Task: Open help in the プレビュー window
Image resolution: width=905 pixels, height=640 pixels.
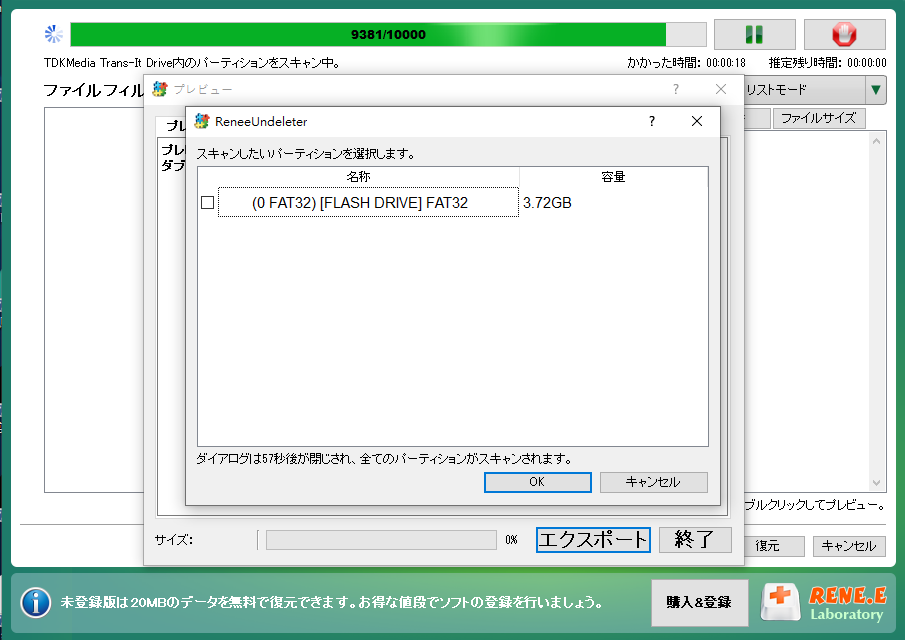Action: click(x=676, y=89)
